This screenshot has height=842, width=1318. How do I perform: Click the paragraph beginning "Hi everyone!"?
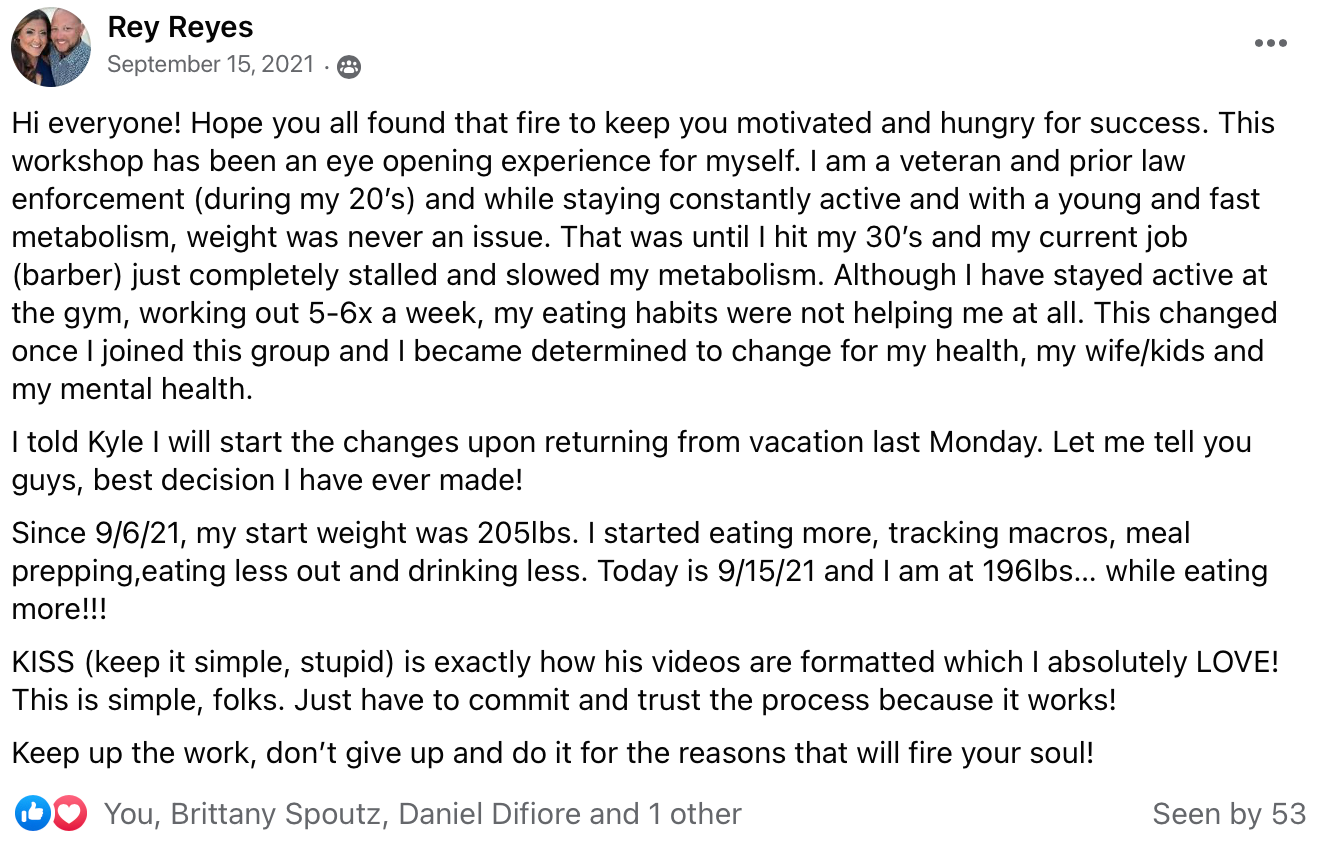644,256
